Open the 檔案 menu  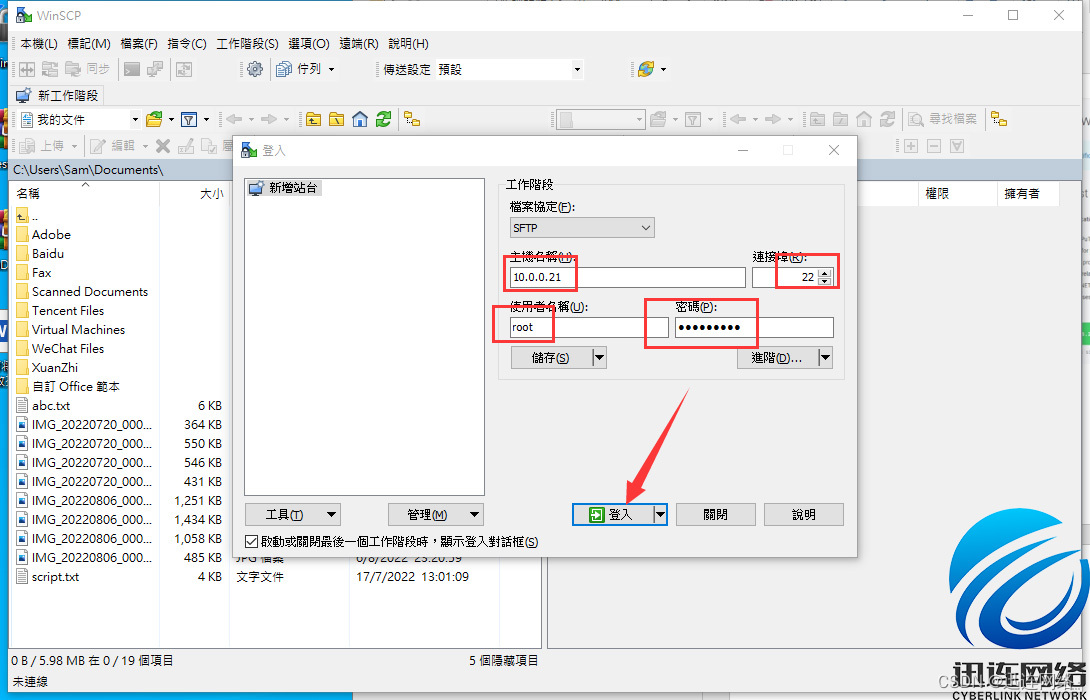139,44
